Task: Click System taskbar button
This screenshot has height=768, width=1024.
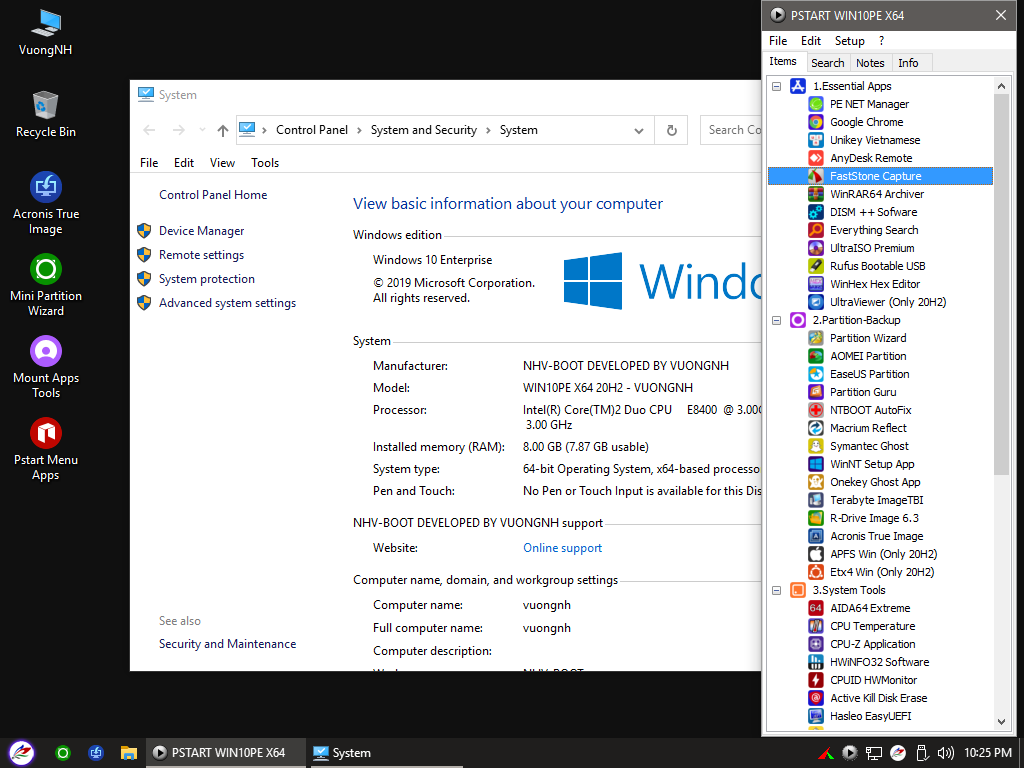Action: 385,753
